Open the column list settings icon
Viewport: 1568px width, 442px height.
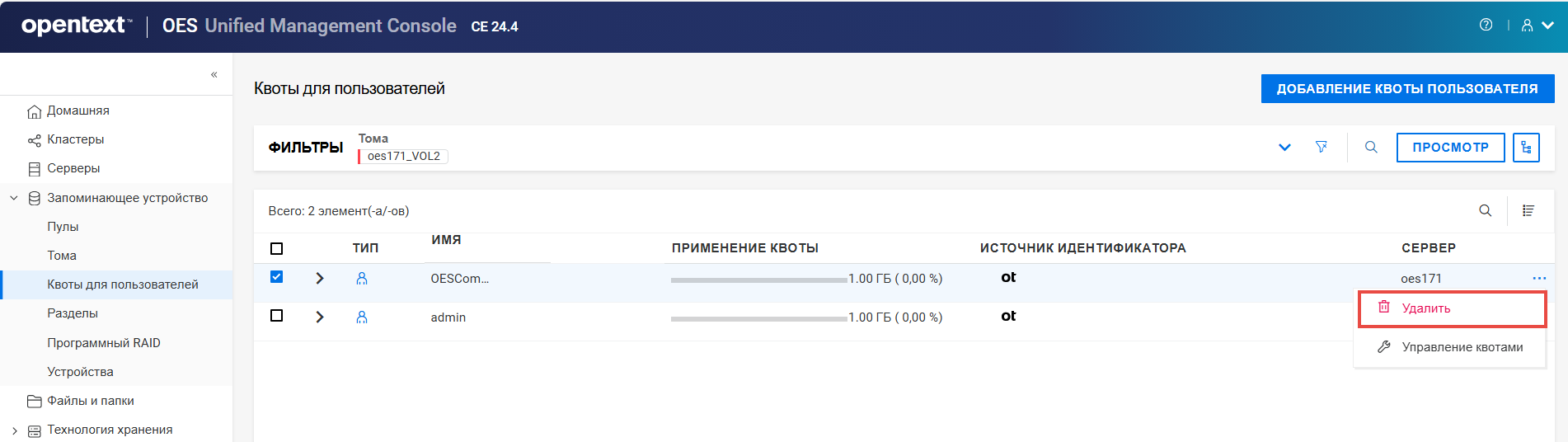pos(1528,211)
